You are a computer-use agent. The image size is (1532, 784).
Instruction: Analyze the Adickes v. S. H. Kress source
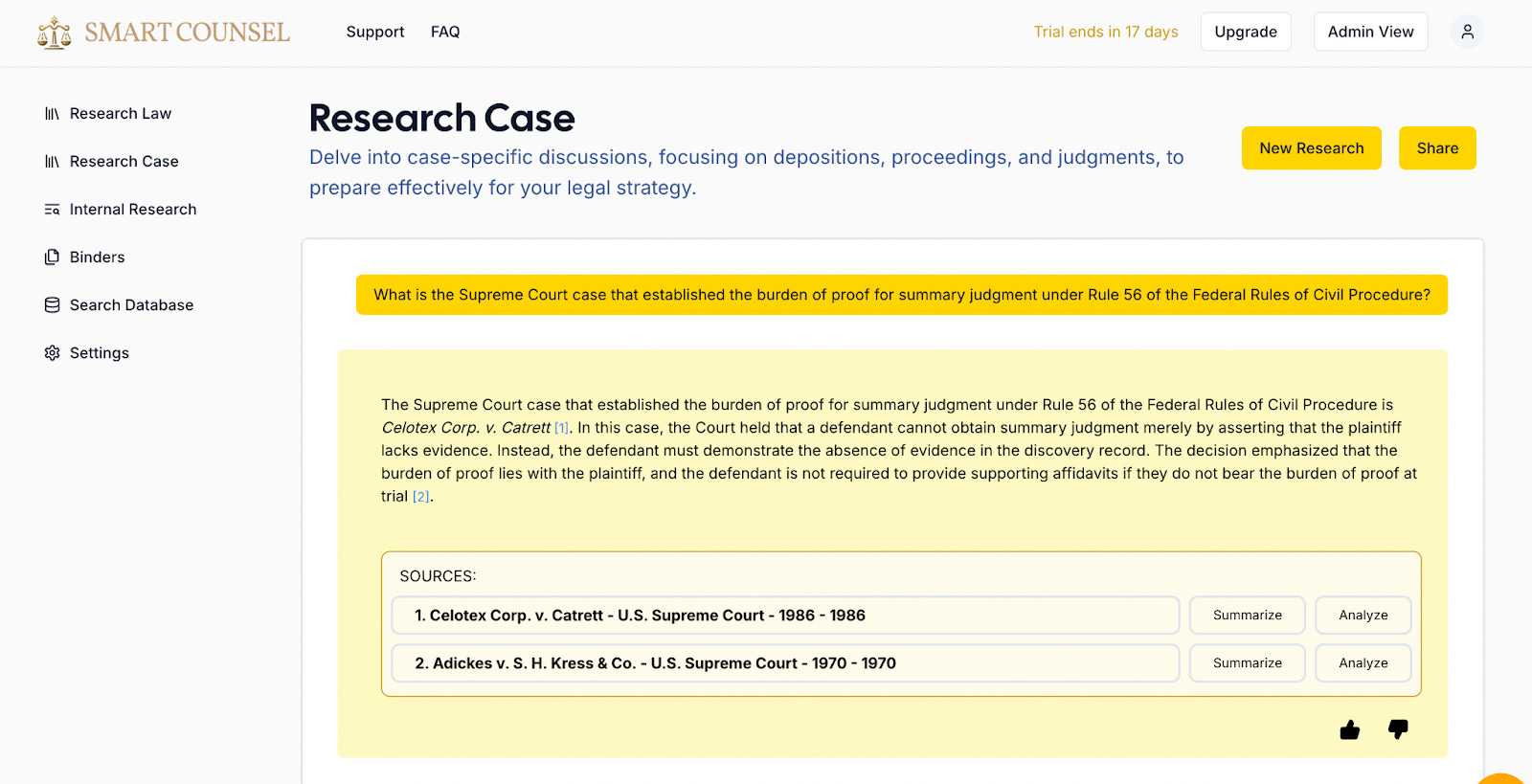pos(1363,663)
